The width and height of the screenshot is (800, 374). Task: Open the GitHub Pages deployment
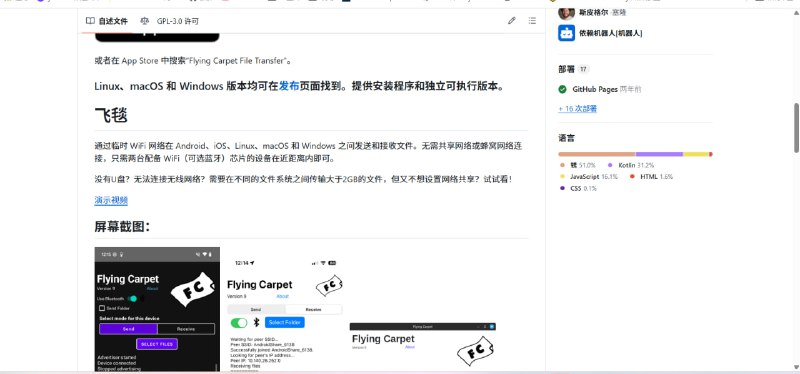pos(595,89)
